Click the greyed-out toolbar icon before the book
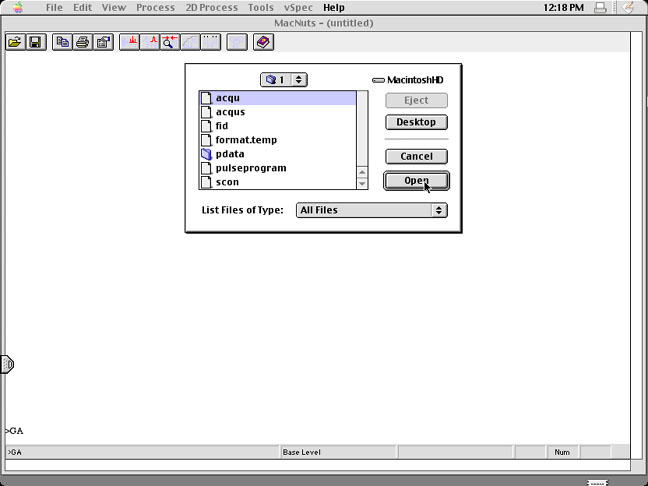 (x=237, y=42)
